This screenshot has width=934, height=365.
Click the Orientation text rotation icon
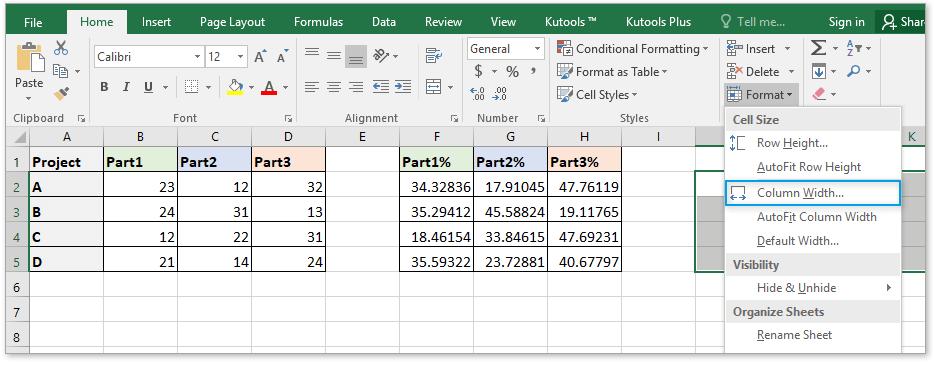point(381,57)
